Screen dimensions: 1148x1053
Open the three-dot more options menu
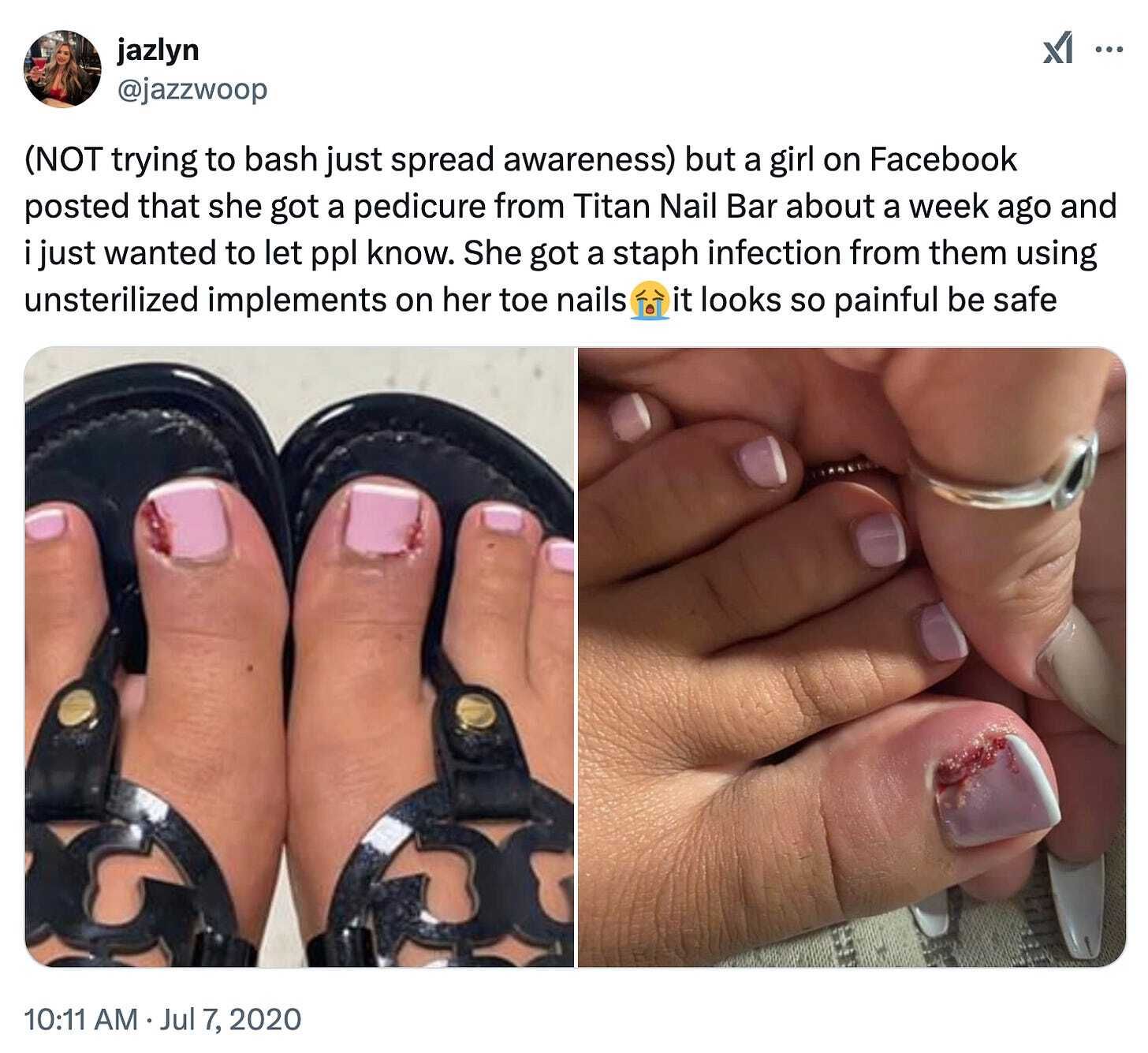pos(1109,49)
